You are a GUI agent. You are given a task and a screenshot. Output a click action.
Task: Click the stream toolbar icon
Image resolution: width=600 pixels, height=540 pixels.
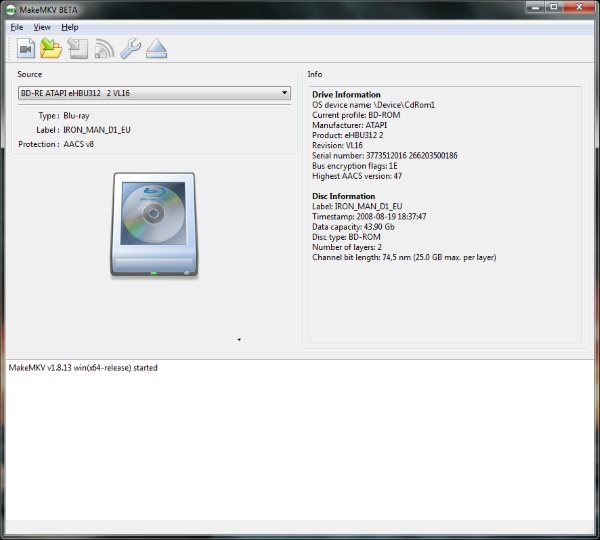point(104,49)
